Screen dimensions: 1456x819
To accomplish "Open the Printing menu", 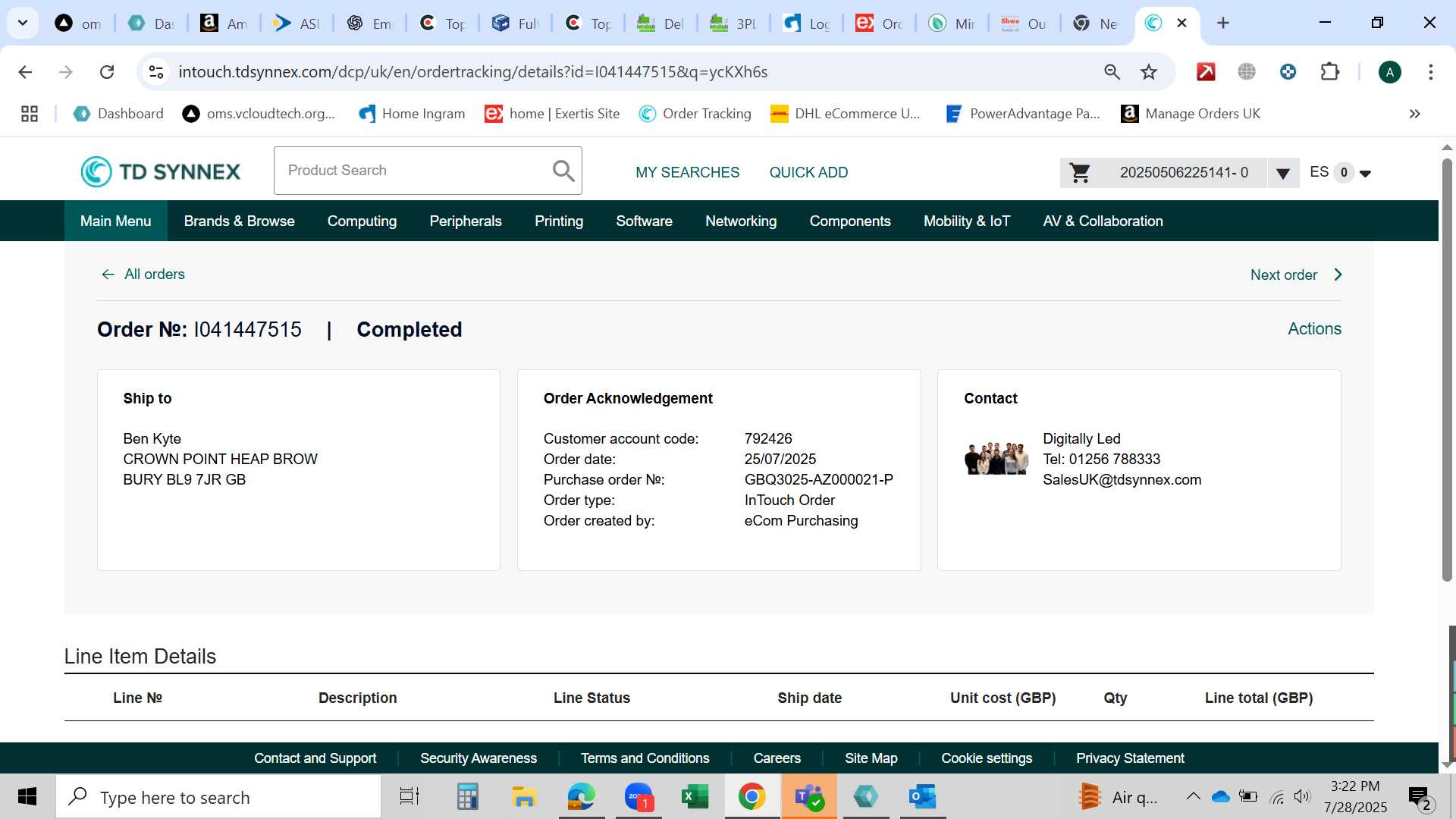I will coord(559,221).
